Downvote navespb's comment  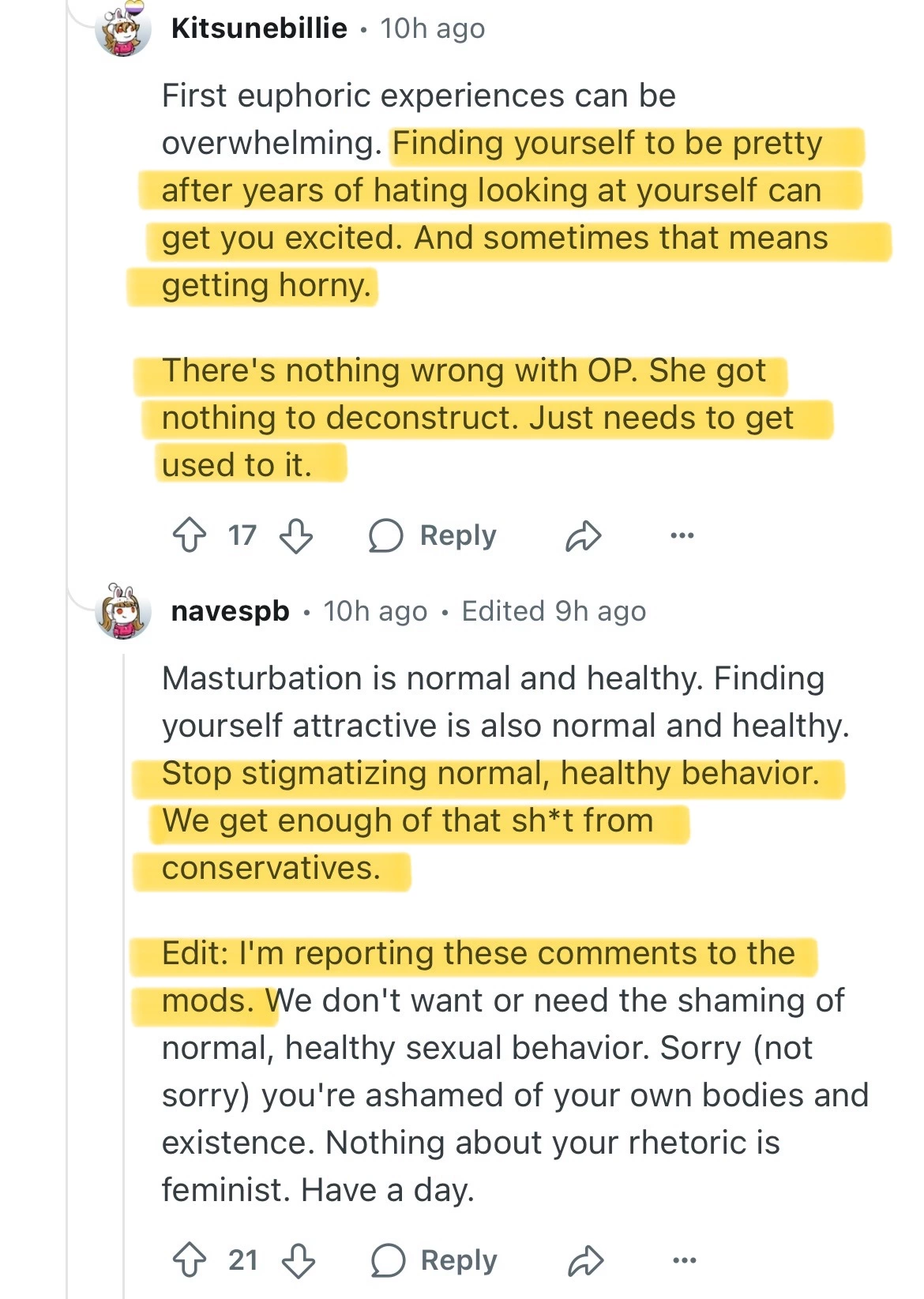point(299,1260)
